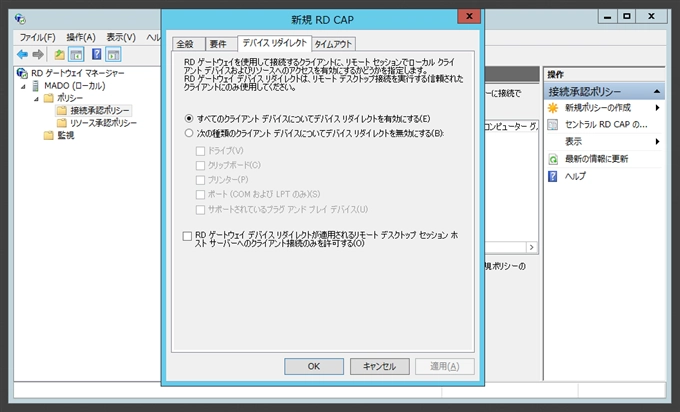Click the 最新の情報に更新 refresh icon
The width and height of the screenshot is (680, 412).
click(x=553, y=159)
